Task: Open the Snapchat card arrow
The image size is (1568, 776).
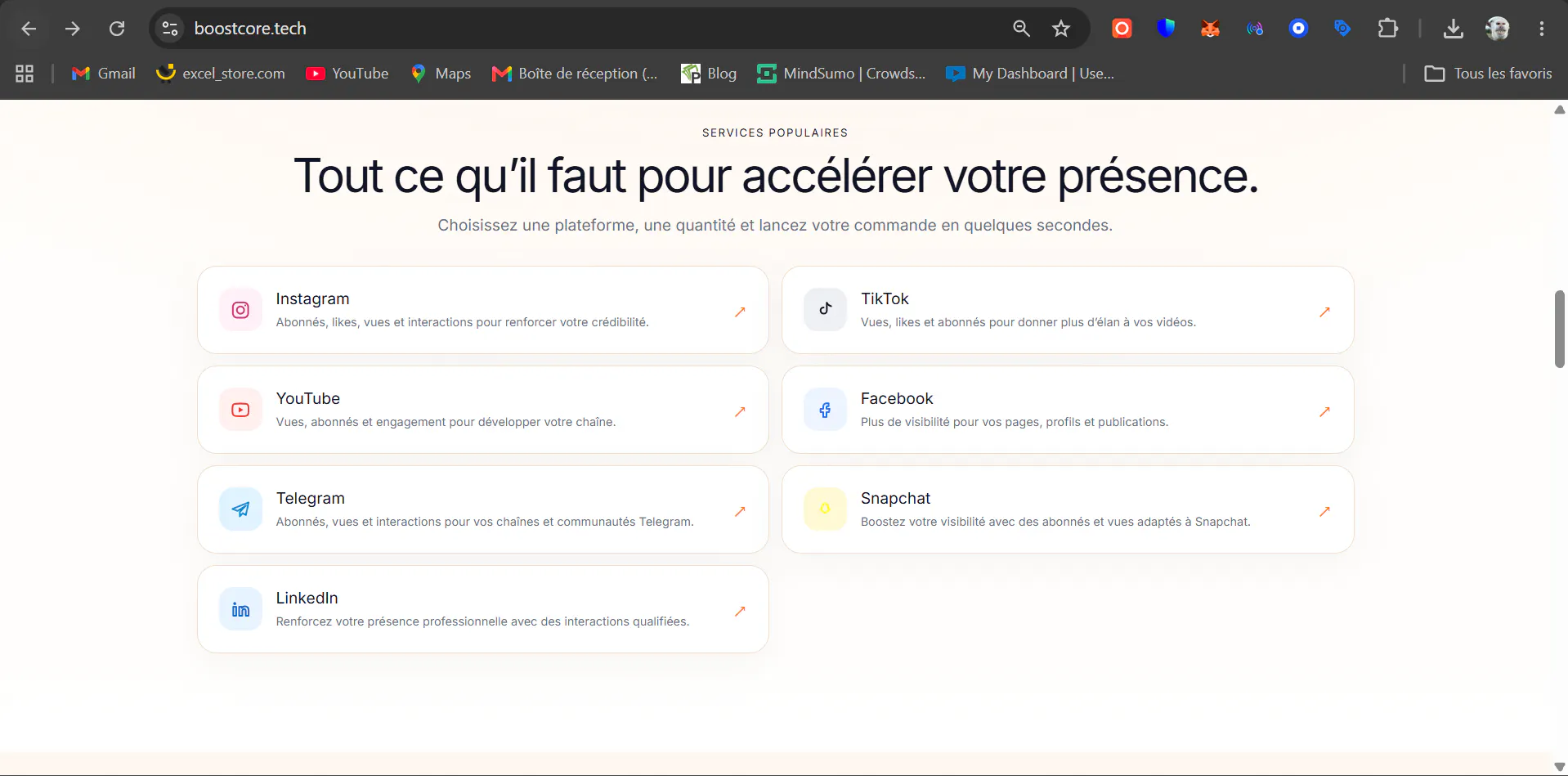Action: coord(1324,511)
